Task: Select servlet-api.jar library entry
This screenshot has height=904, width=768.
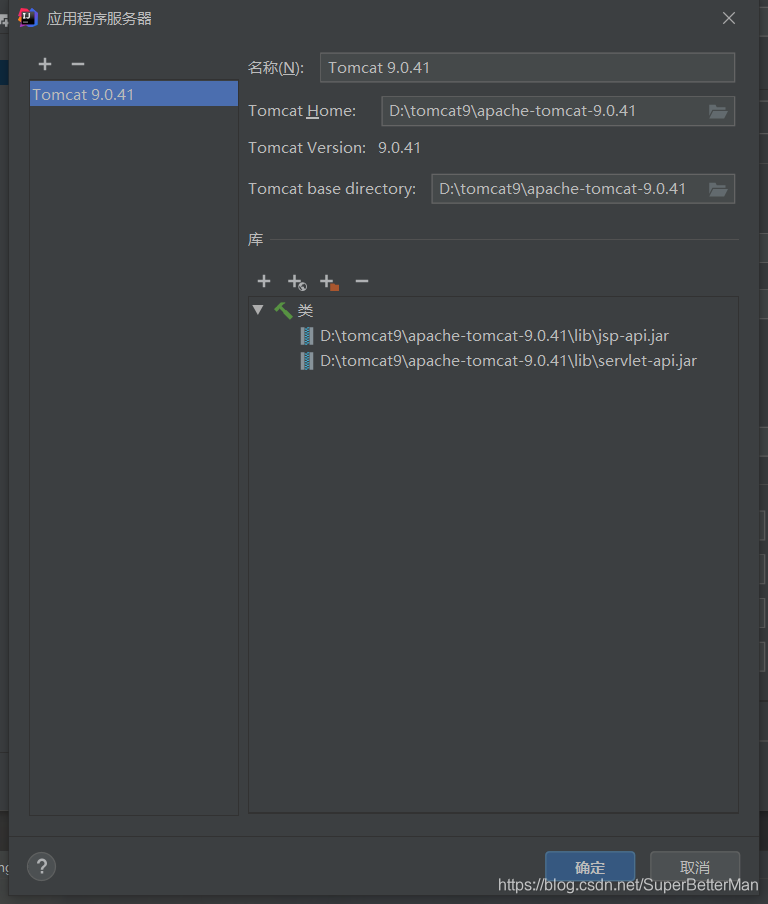Action: (508, 361)
